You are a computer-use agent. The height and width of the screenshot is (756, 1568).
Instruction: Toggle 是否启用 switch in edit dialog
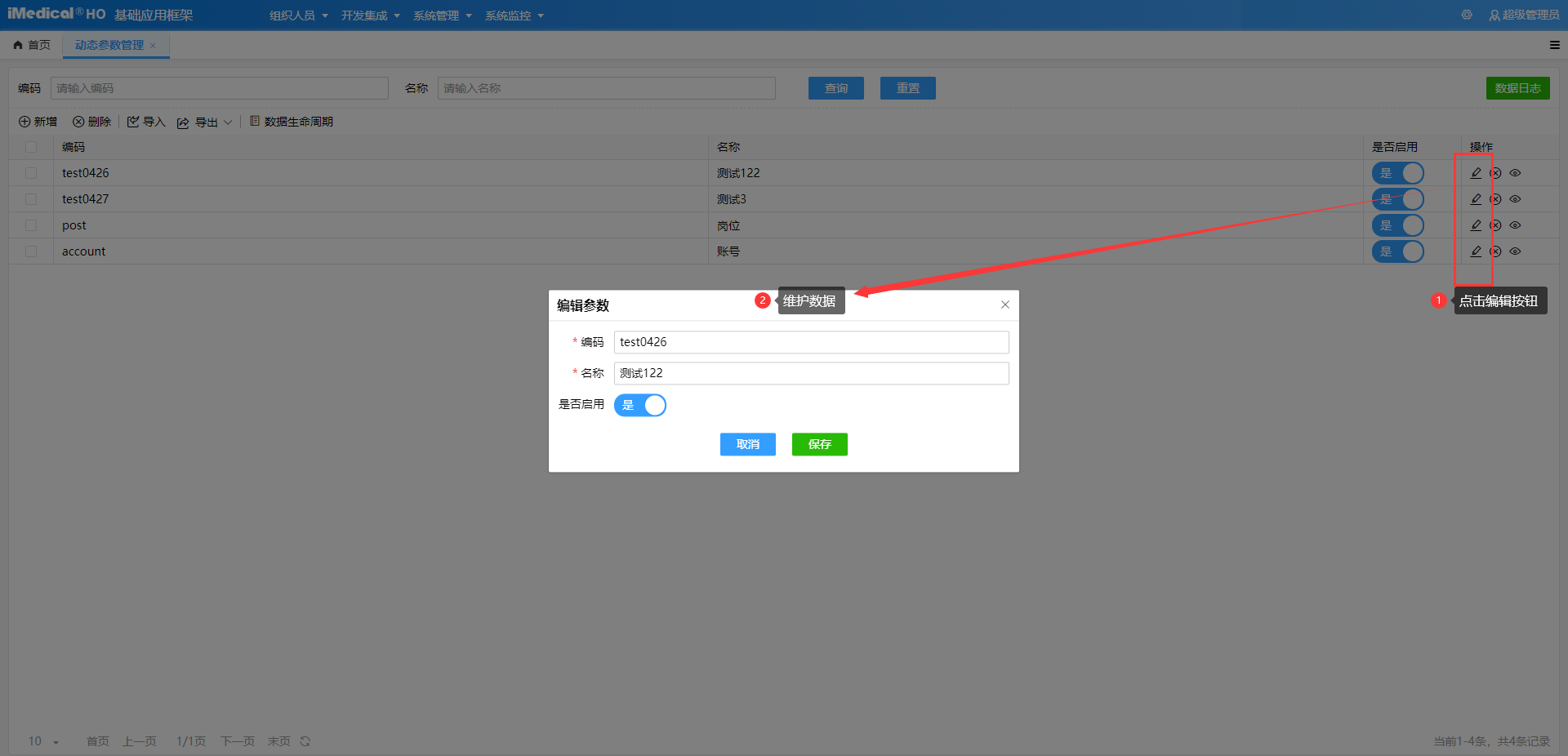pyautogui.click(x=640, y=405)
